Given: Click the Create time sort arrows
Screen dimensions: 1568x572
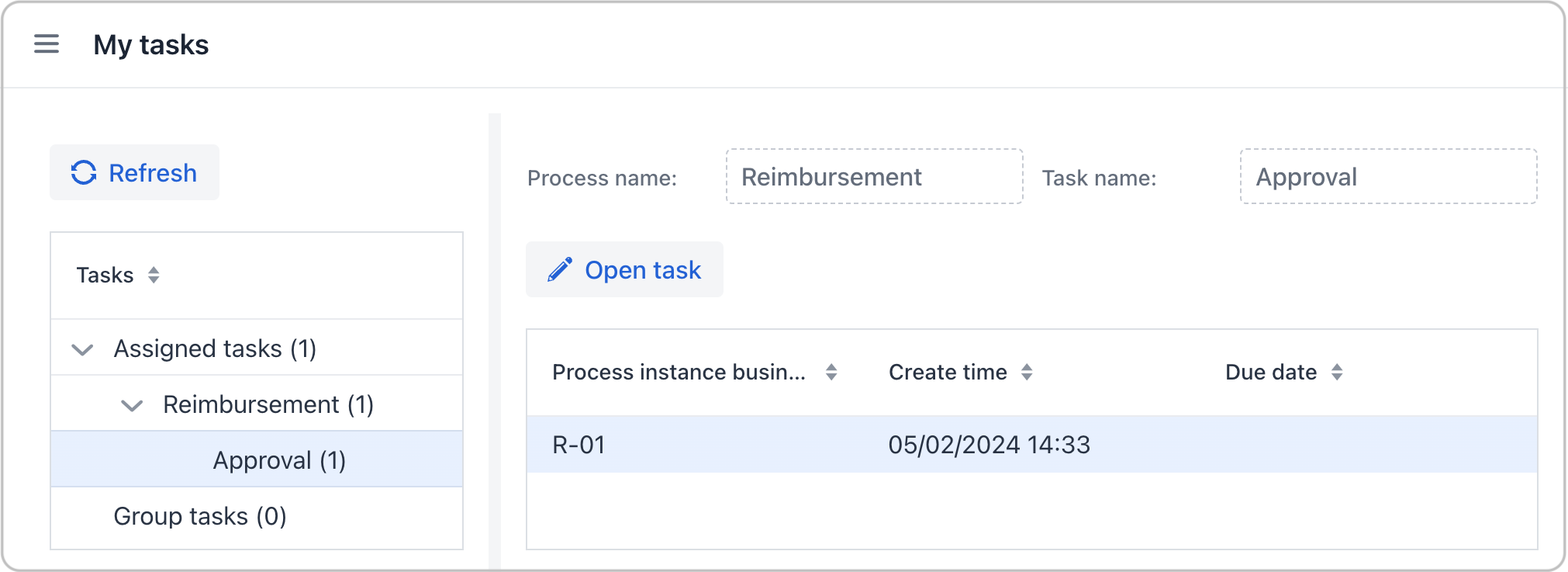Looking at the screenshot, I should (x=1027, y=373).
